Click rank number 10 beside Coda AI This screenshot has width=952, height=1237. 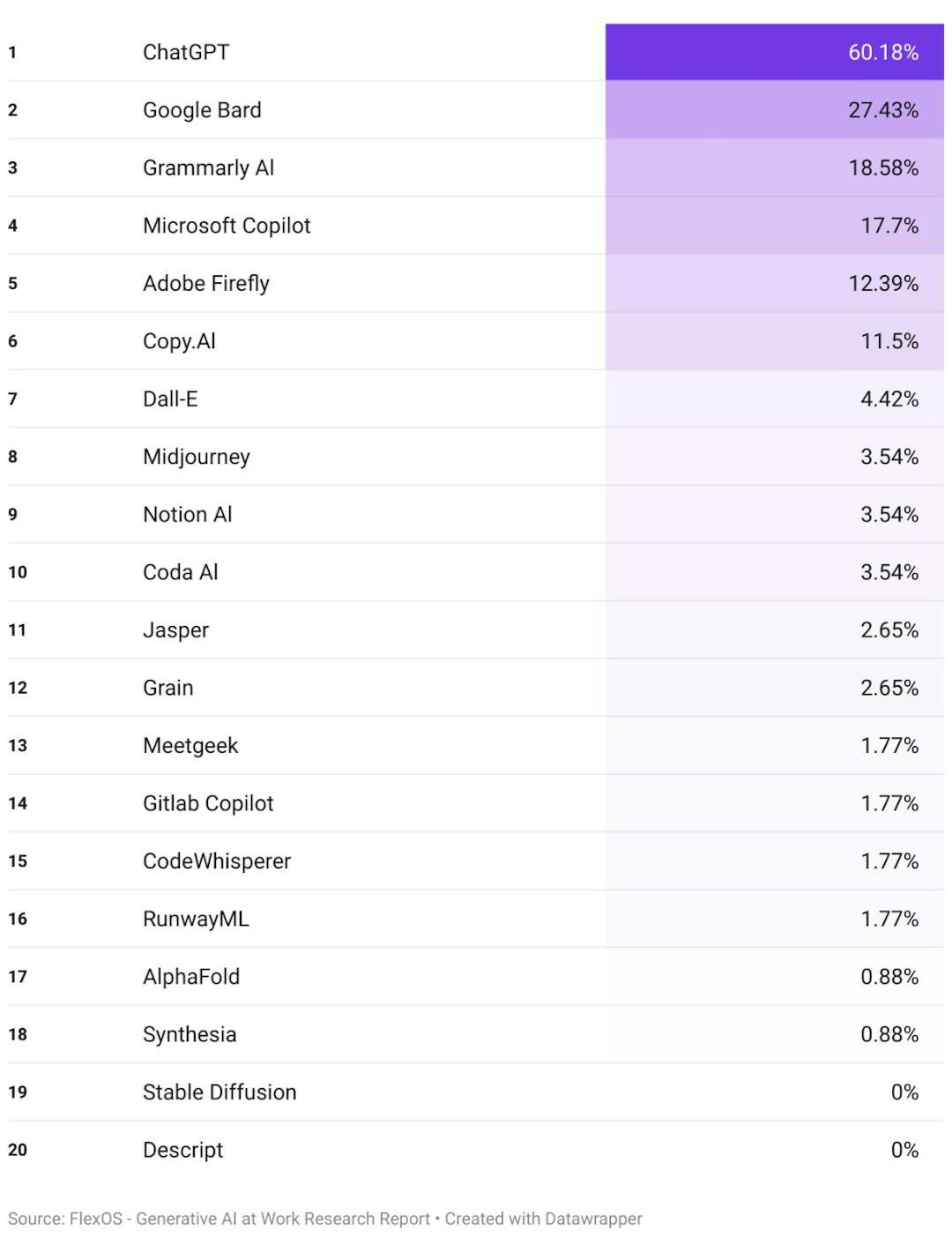(18, 572)
